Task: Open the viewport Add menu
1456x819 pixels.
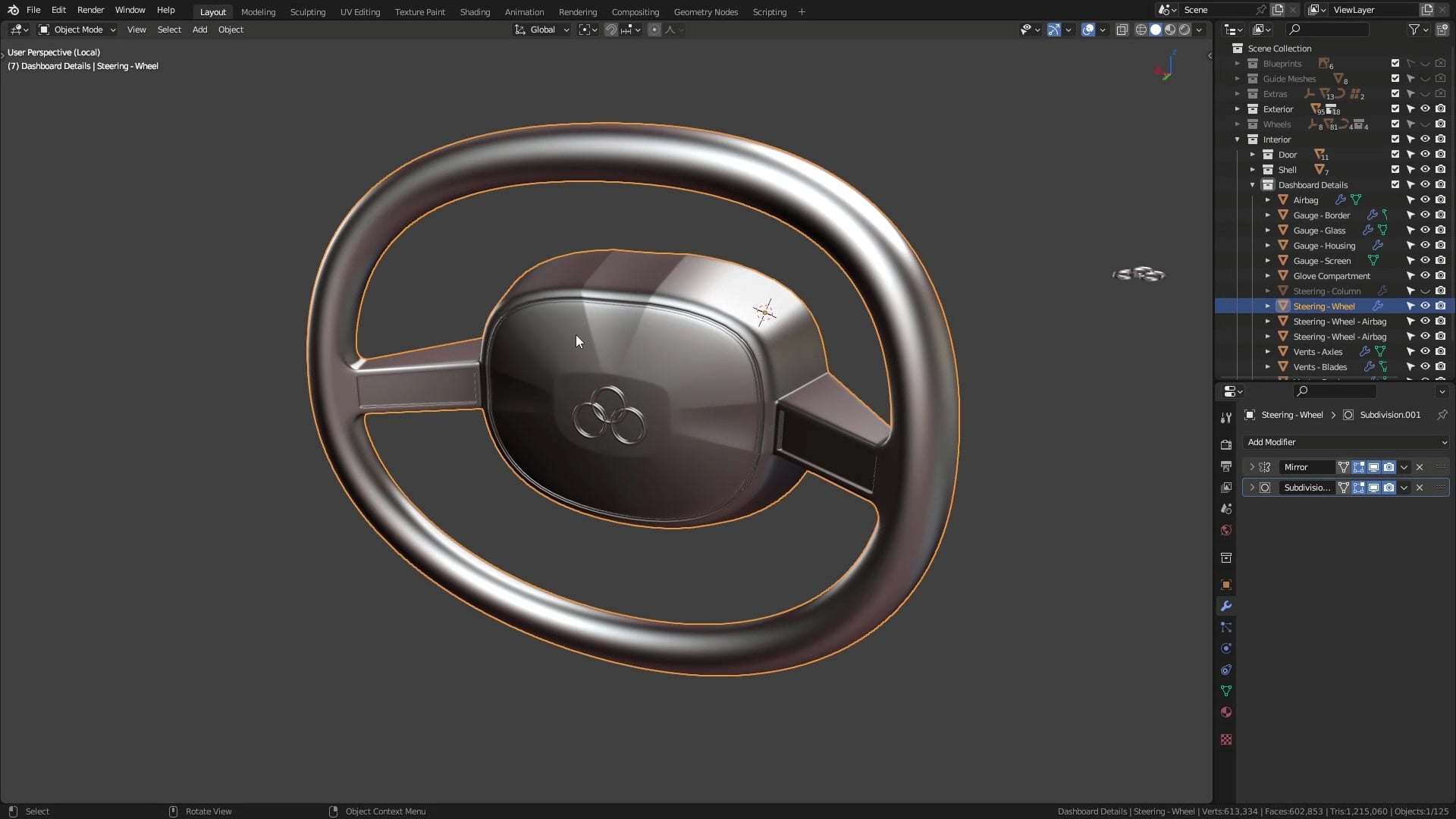Action: [x=199, y=30]
